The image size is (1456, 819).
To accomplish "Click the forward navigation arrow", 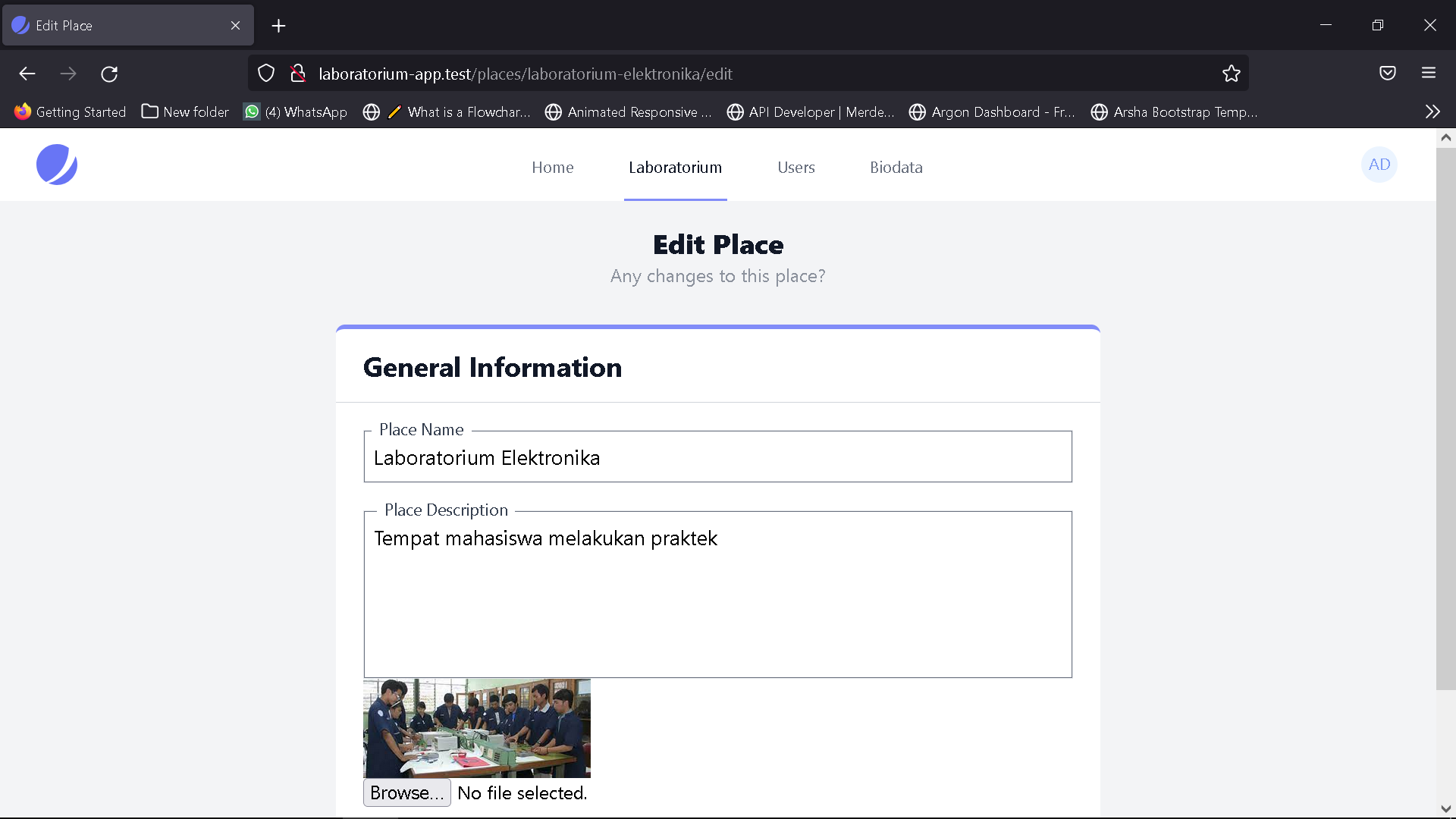I will point(68,74).
